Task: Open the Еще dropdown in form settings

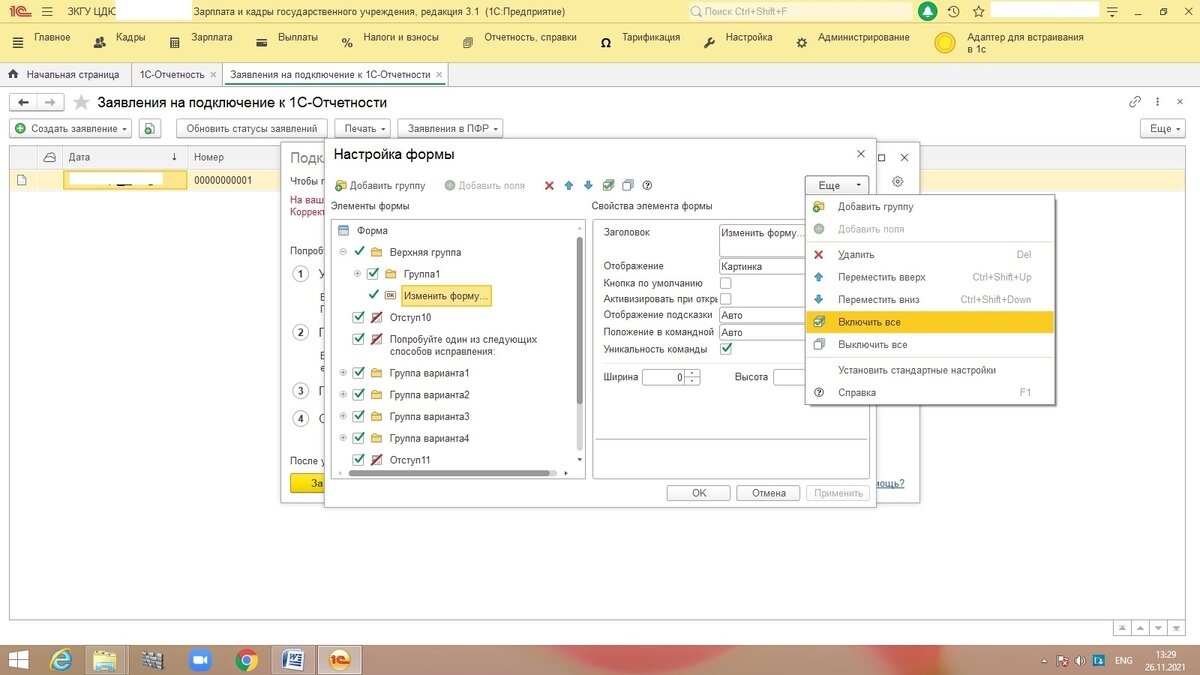Action: pyautogui.click(x=837, y=185)
